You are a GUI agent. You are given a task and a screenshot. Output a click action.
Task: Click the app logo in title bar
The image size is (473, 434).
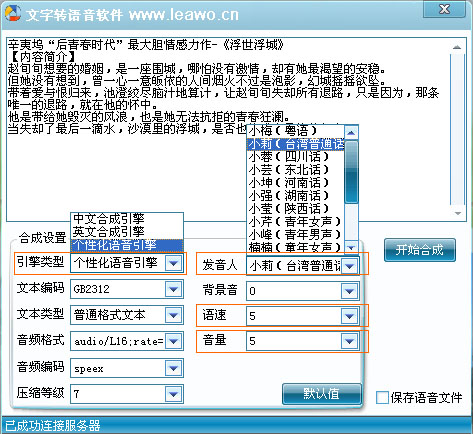point(13,13)
